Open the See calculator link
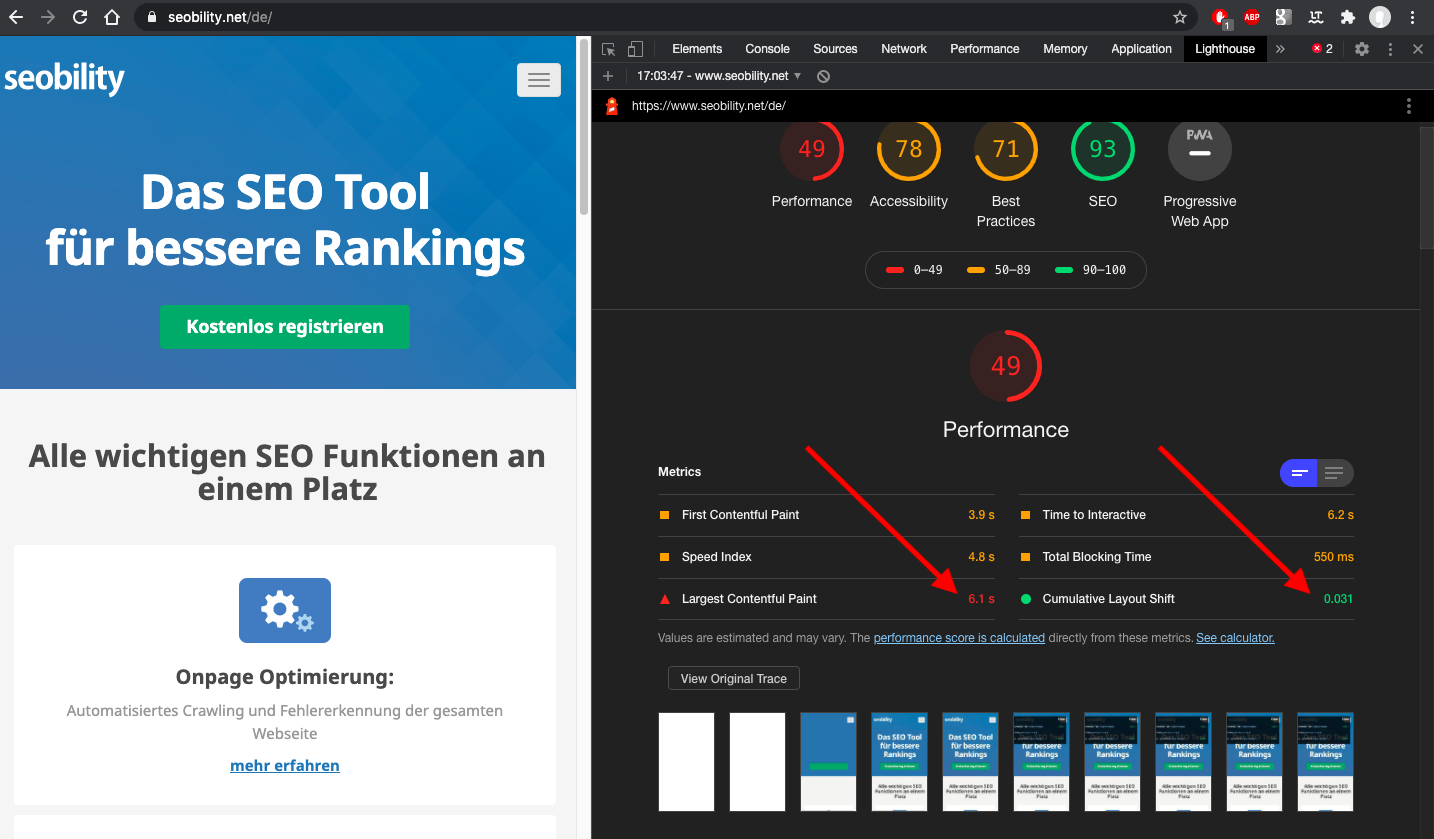The image size is (1434, 839). [x=1235, y=638]
